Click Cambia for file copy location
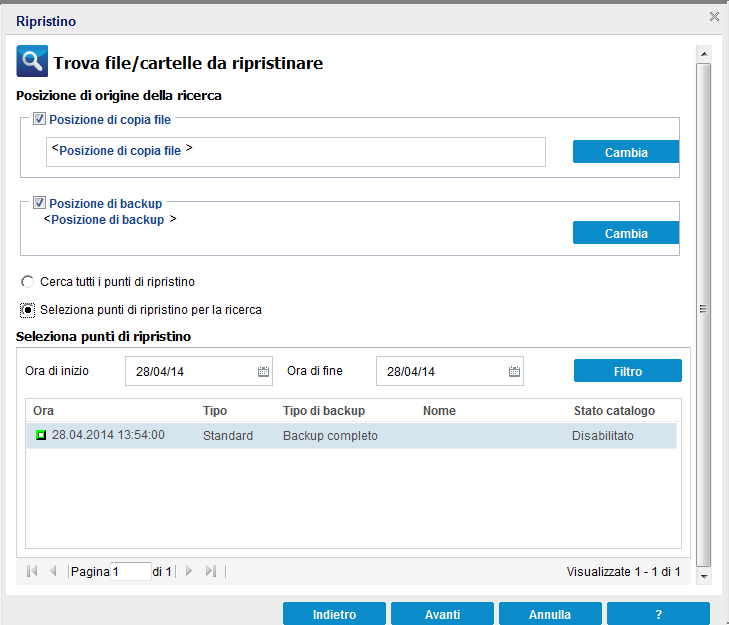Image resolution: width=729 pixels, height=625 pixels. [626, 152]
